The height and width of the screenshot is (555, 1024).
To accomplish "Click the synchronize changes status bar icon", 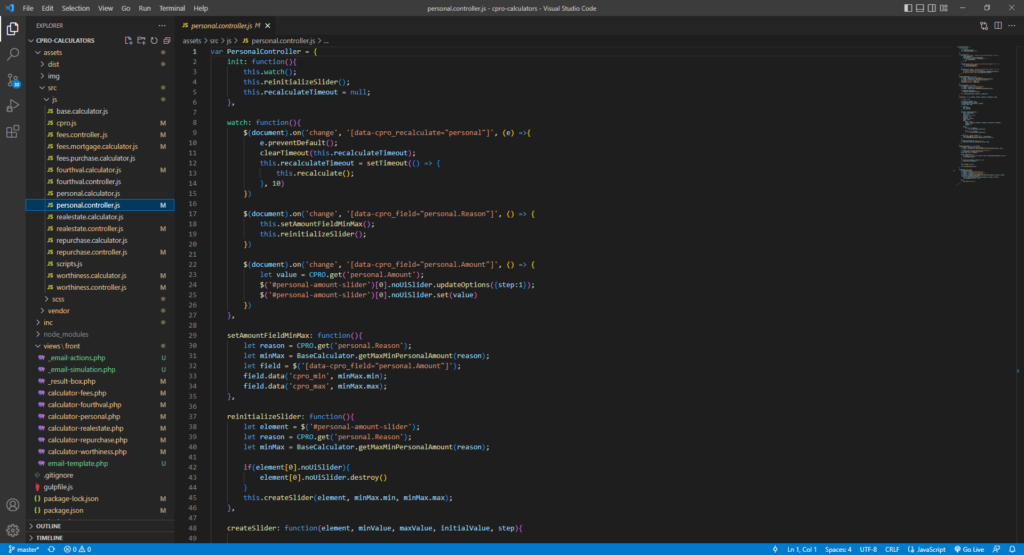I will [51, 550].
